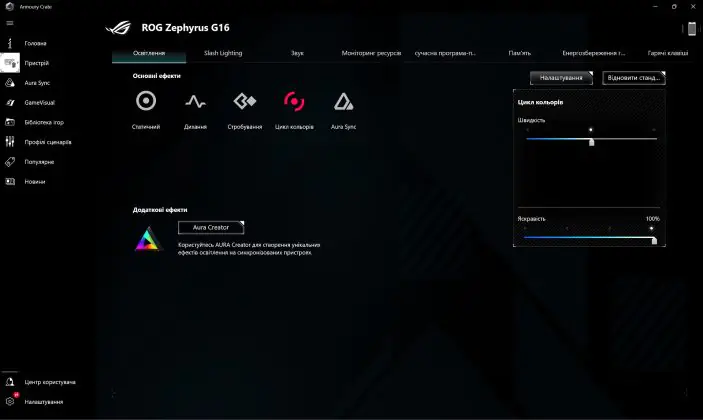Switch to the сучасна програма tab
Screen dimensions: 703x420
[x=445, y=53]
